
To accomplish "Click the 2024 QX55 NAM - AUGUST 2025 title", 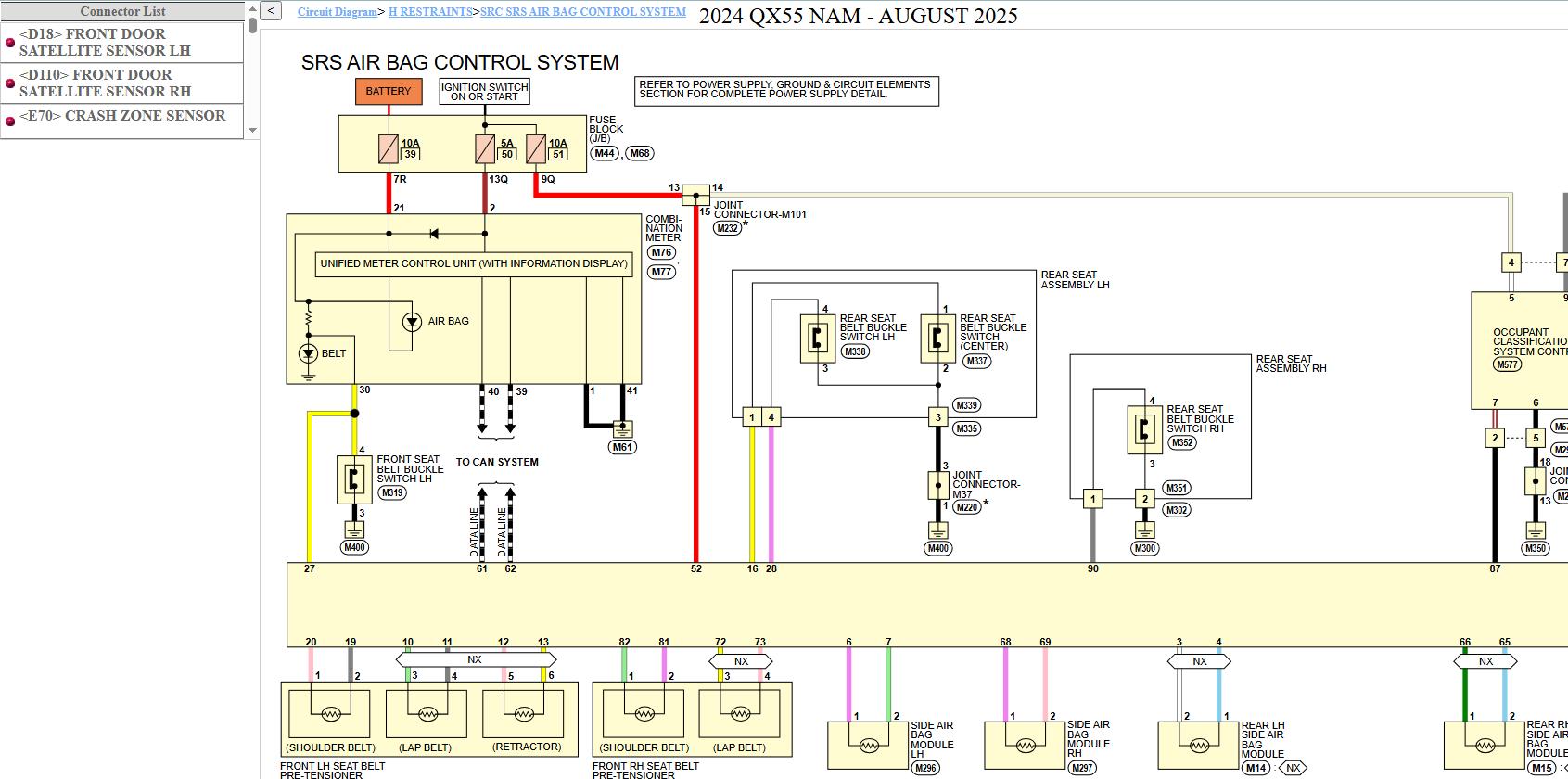I will [x=858, y=17].
